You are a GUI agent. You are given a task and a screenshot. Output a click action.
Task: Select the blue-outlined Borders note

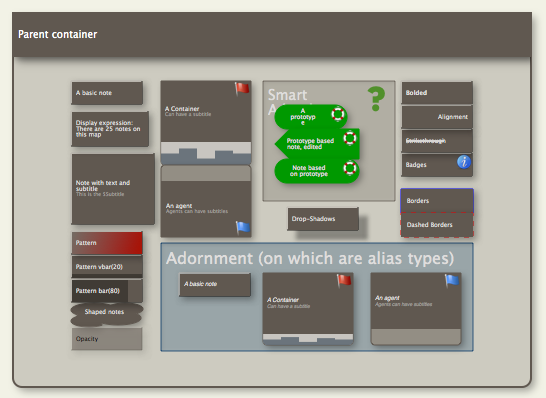437,201
